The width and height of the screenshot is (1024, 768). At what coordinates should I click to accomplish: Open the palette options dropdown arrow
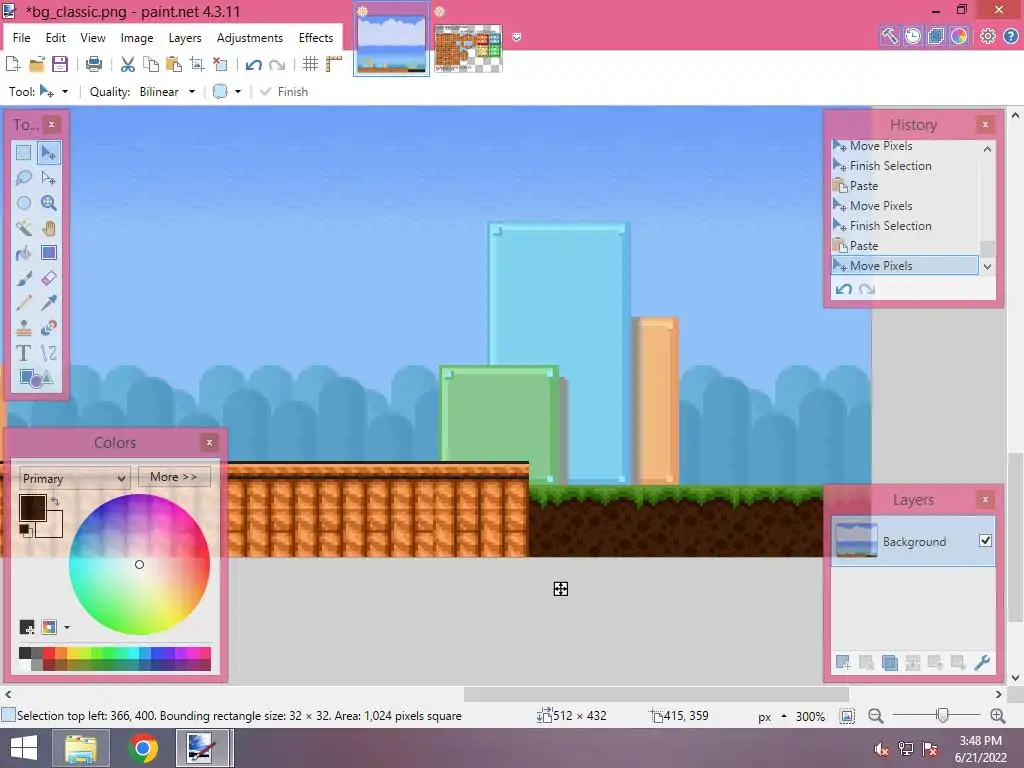tap(67, 628)
